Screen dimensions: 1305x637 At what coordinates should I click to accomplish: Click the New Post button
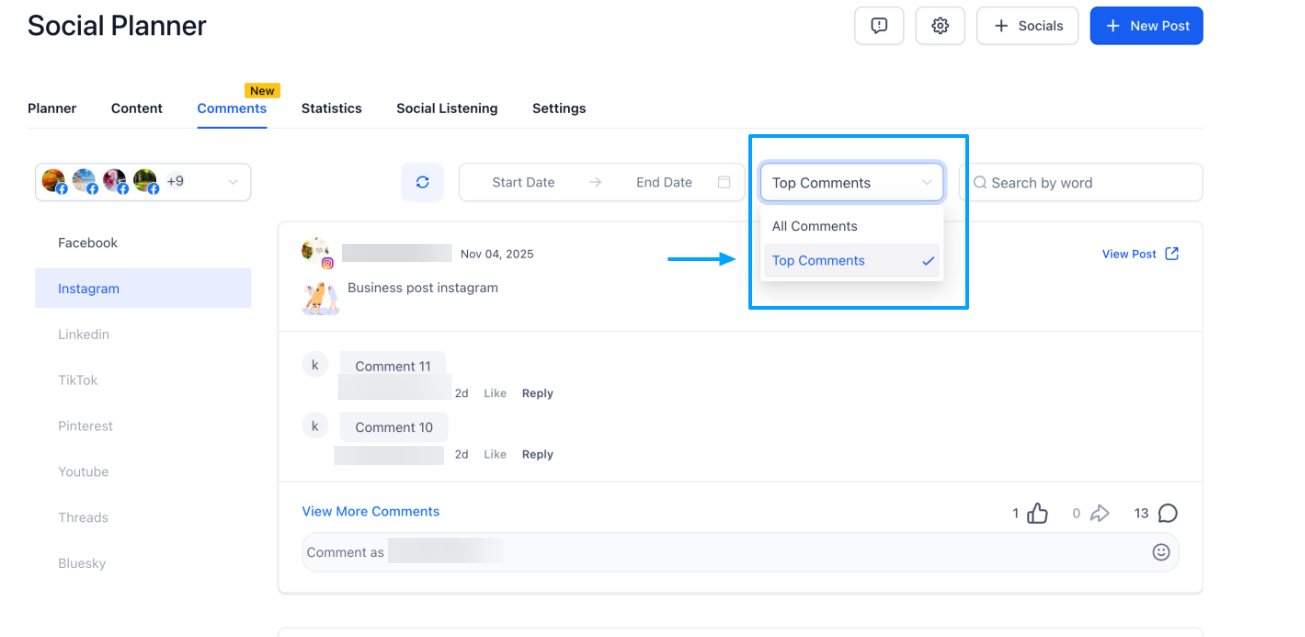(1146, 26)
